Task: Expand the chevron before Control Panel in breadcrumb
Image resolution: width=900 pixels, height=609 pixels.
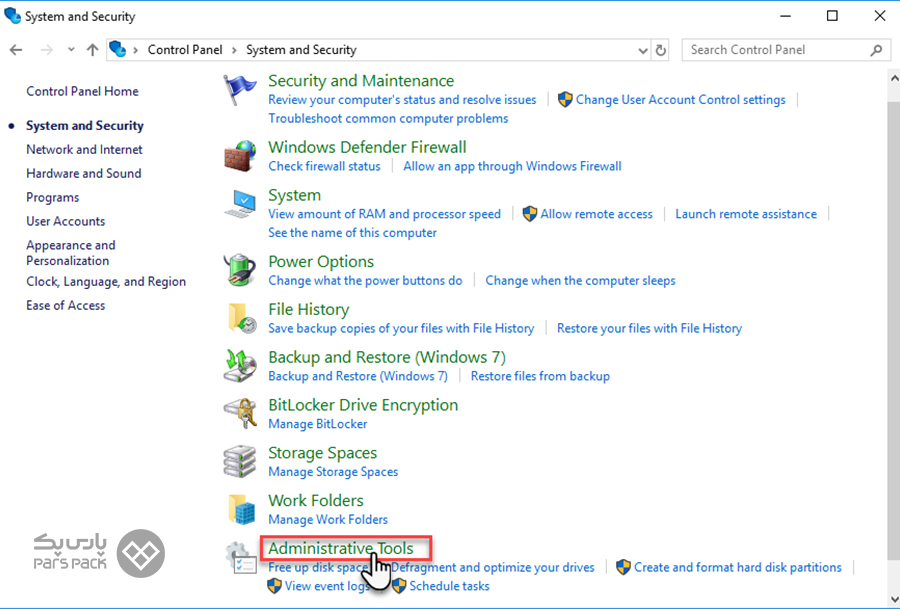Action: coord(136,51)
